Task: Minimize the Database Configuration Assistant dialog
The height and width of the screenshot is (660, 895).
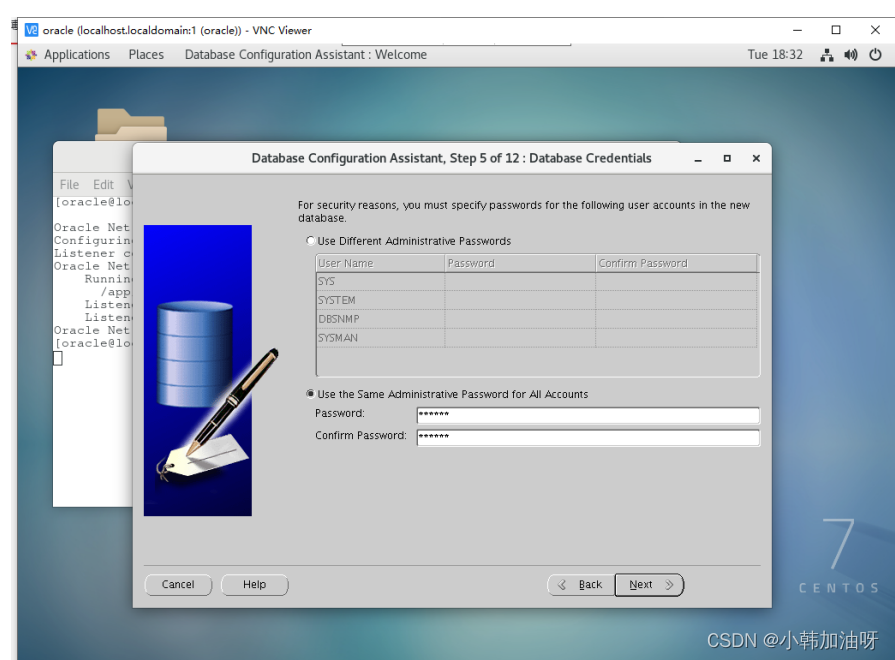Action: (x=698, y=159)
